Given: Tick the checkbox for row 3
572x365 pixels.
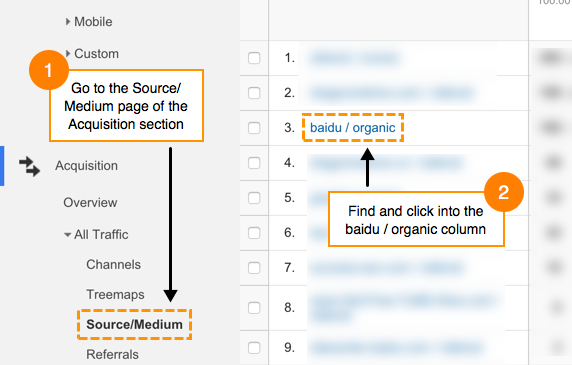Looking at the screenshot, I should (x=254, y=128).
